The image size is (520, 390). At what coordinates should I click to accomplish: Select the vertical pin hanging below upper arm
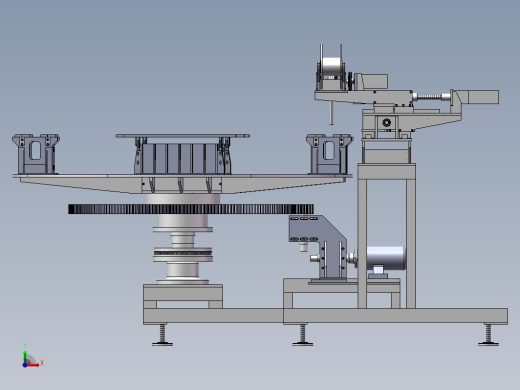(x=332, y=113)
